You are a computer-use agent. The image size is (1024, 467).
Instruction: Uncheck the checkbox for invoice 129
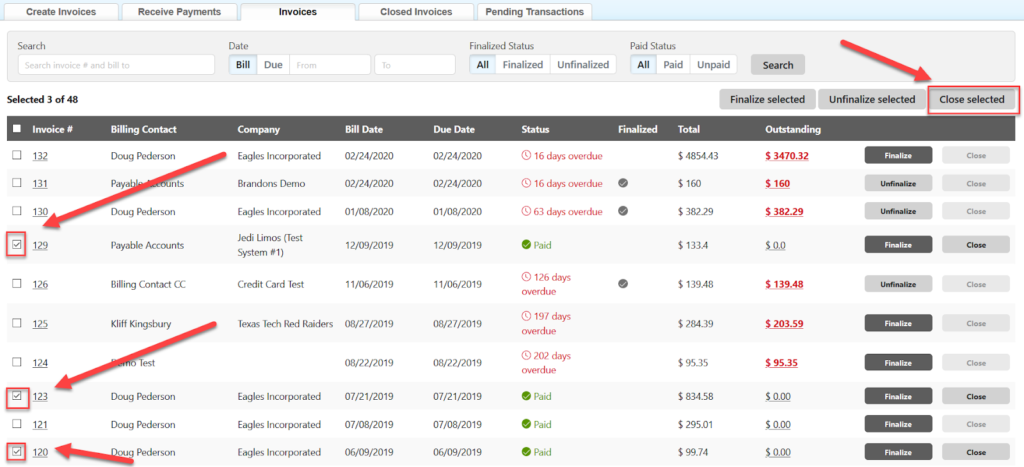[x=16, y=245]
